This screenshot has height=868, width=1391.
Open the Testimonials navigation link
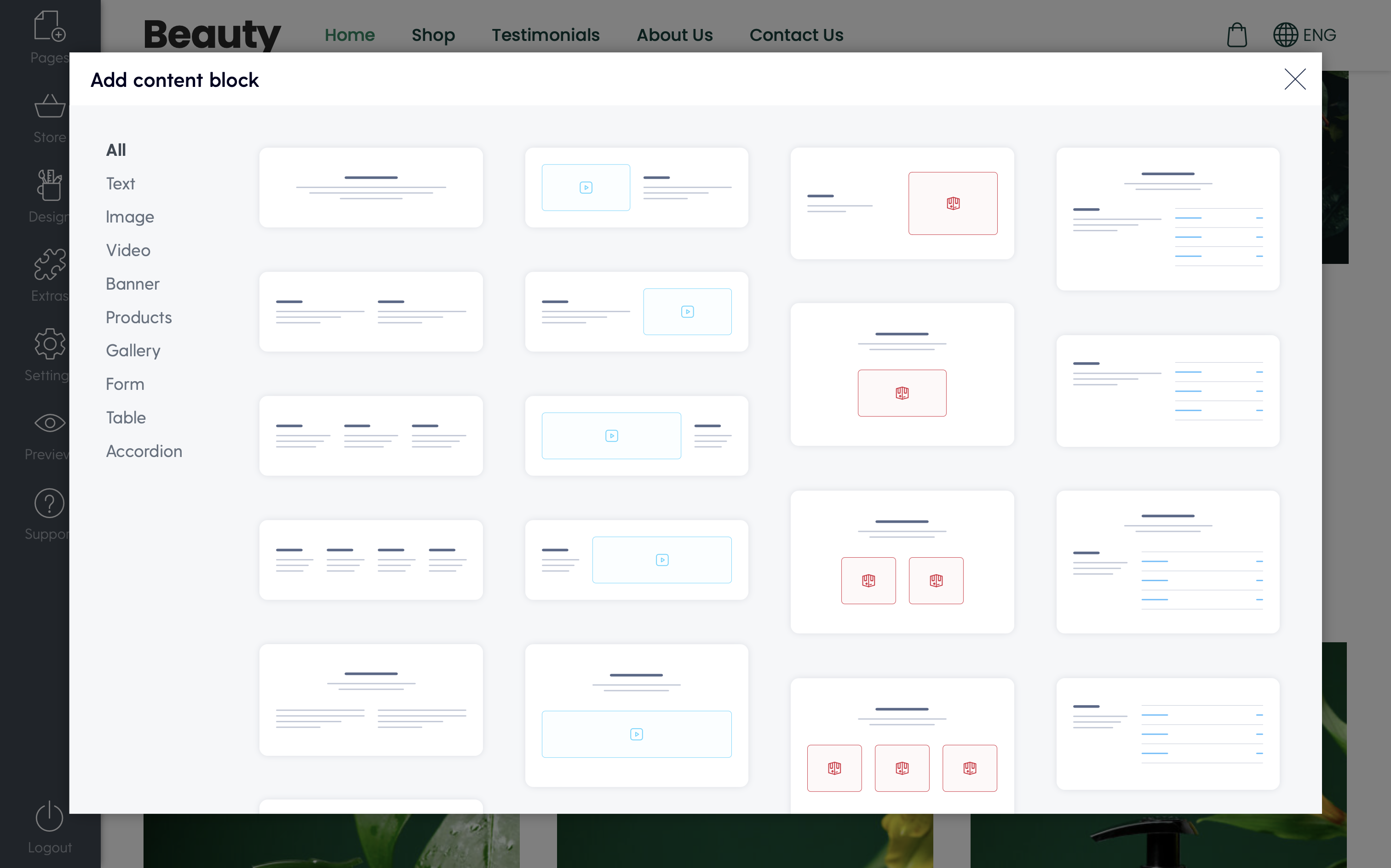click(546, 35)
